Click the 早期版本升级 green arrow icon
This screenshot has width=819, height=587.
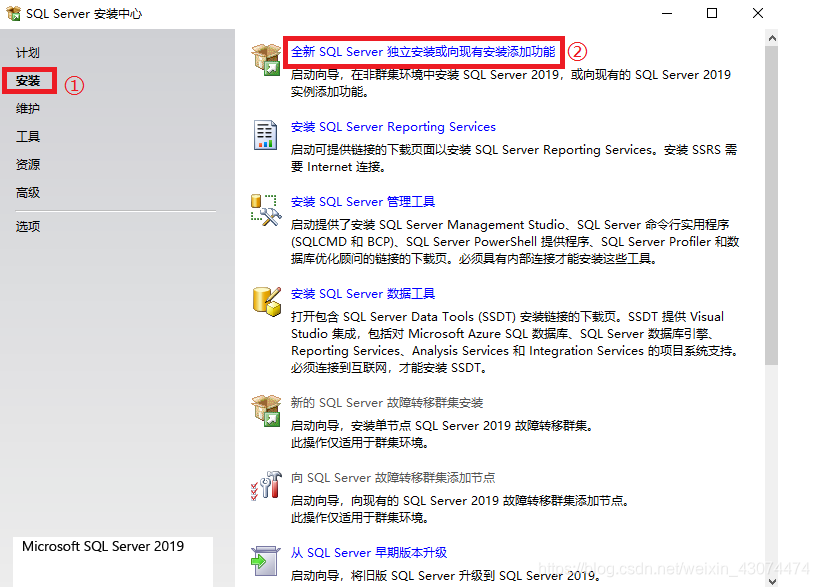(265, 561)
